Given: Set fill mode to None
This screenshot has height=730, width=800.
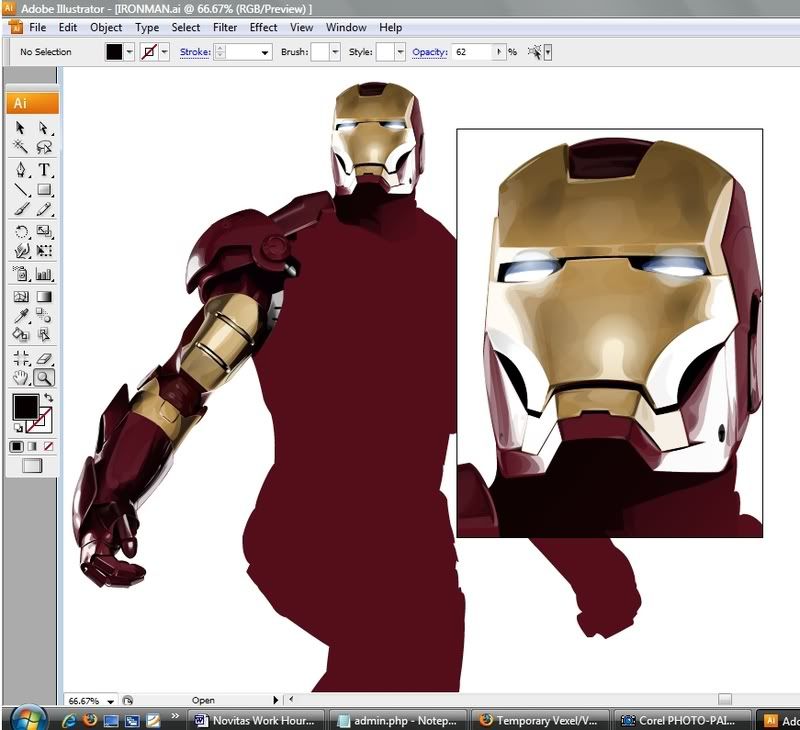Looking at the screenshot, I should pos(48,446).
